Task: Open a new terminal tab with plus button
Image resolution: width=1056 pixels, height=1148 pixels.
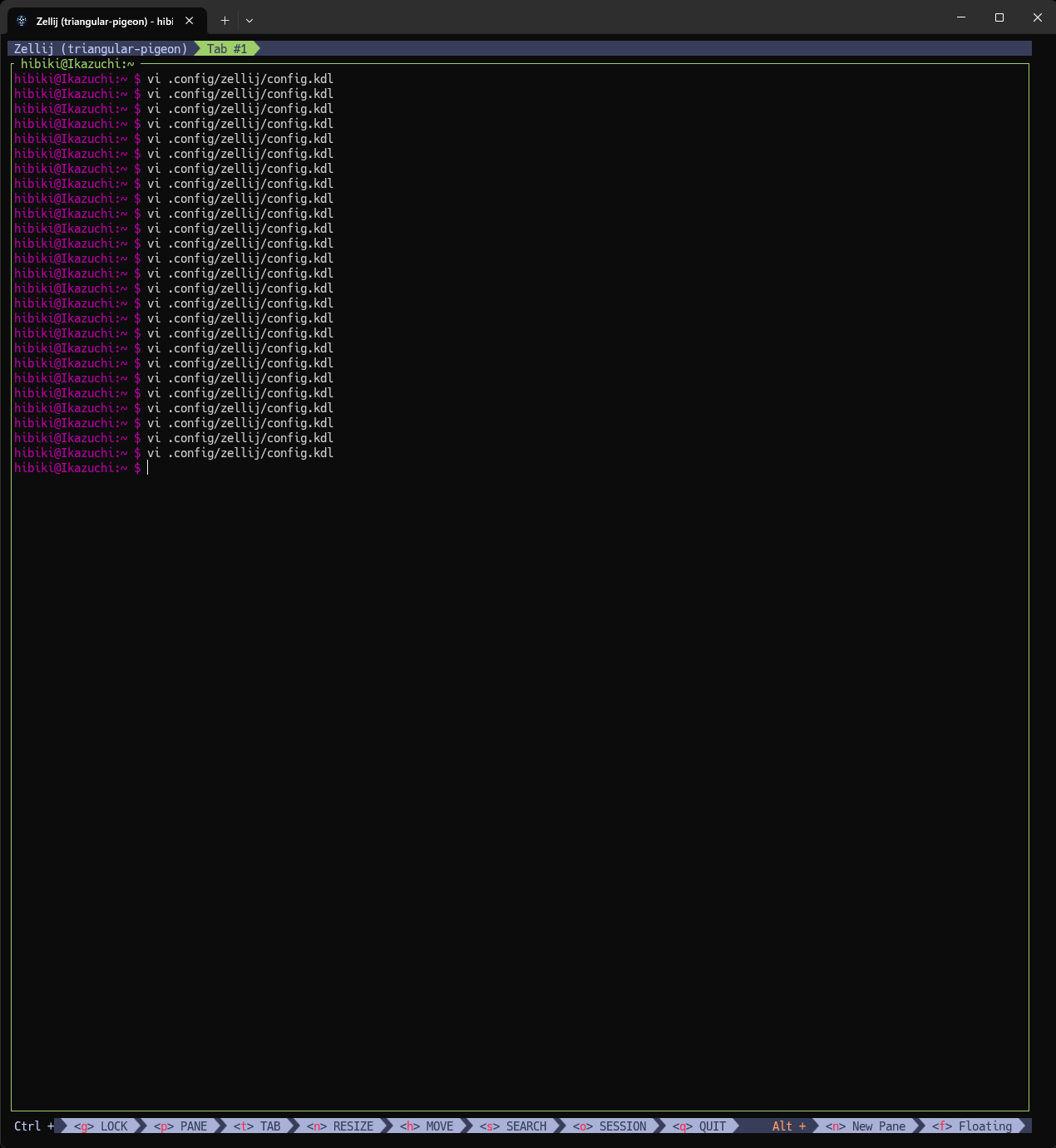Action: pos(225,20)
